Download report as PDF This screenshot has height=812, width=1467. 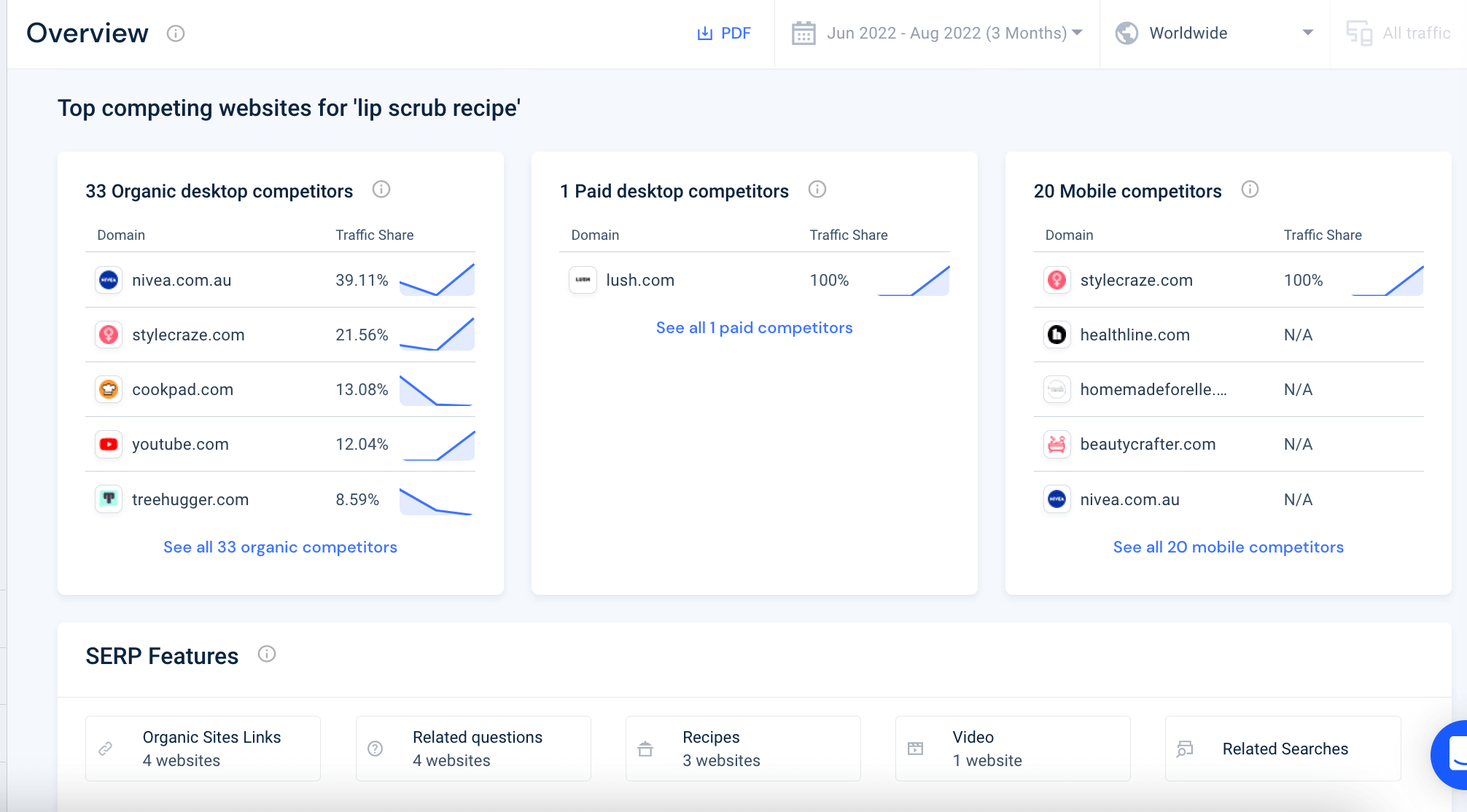coord(725,33)
